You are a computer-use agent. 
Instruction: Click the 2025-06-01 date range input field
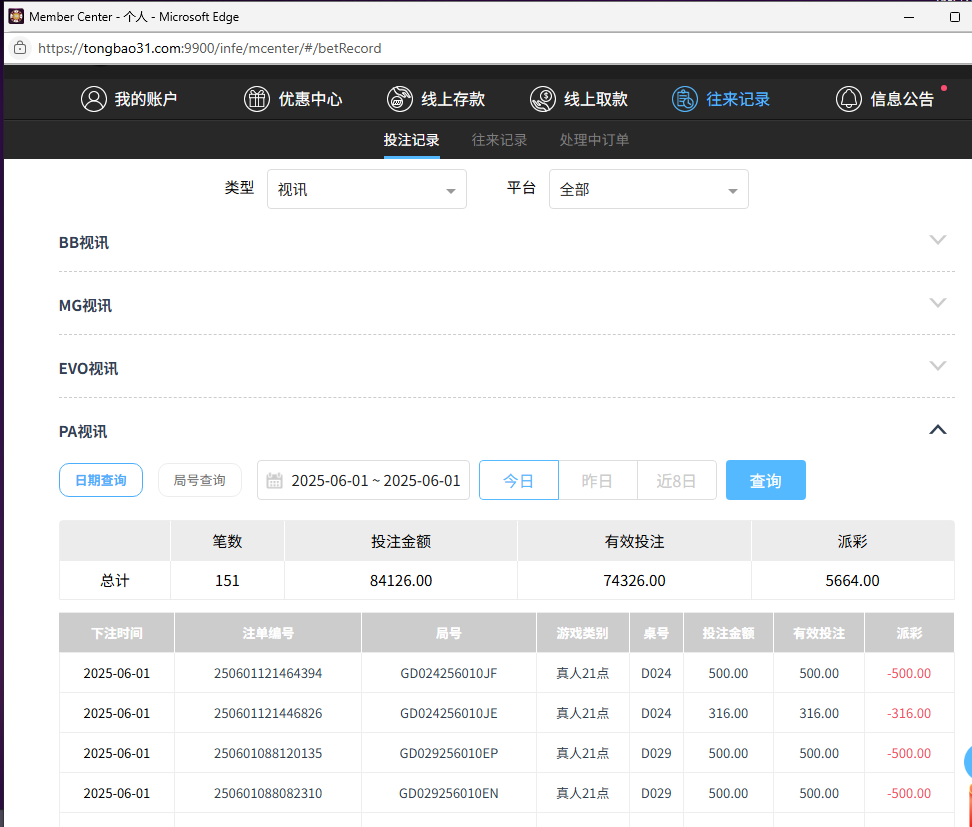pos(375,481)
